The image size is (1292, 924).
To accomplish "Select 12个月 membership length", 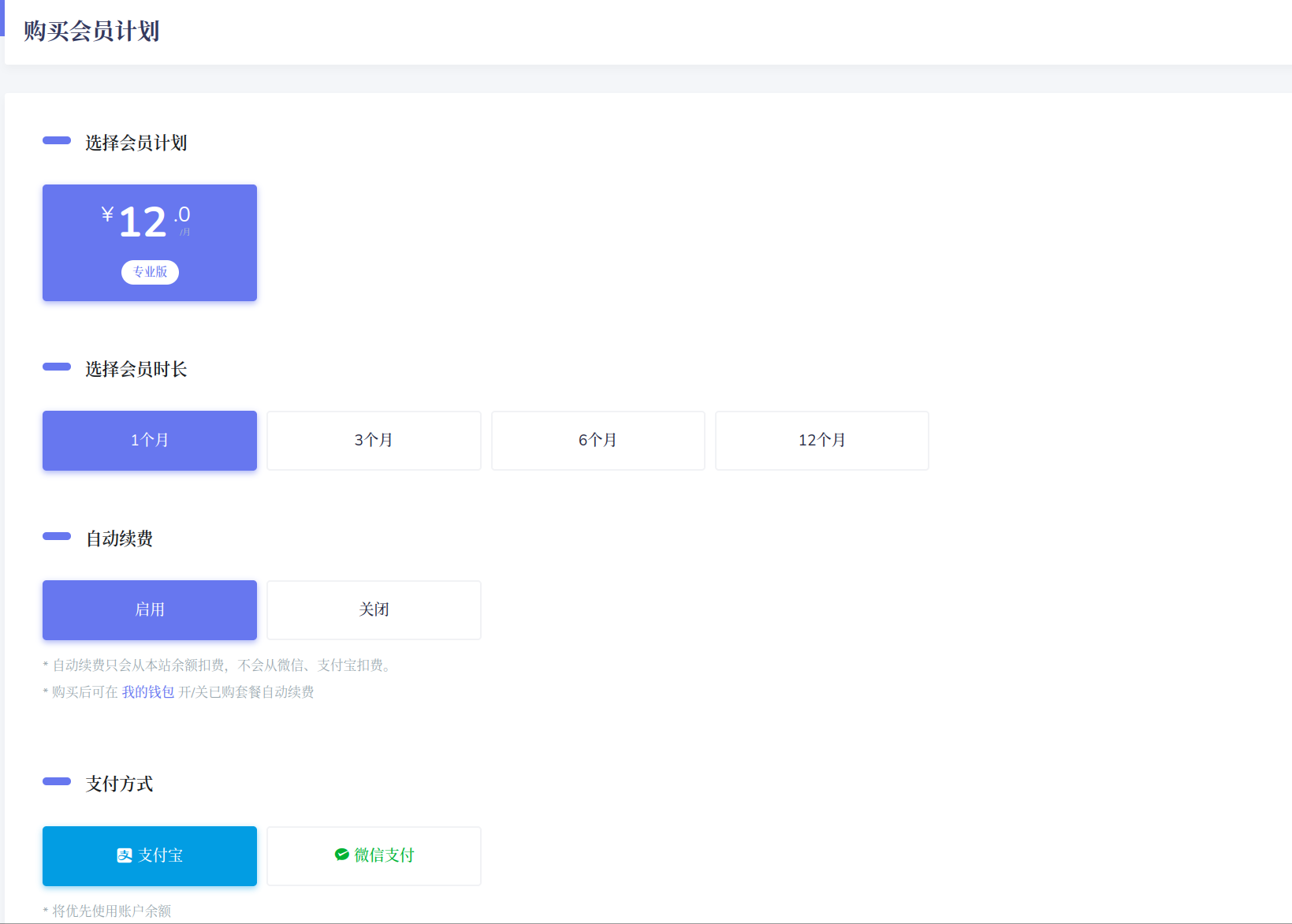I will pyautogui.click(x=821, y=441).
